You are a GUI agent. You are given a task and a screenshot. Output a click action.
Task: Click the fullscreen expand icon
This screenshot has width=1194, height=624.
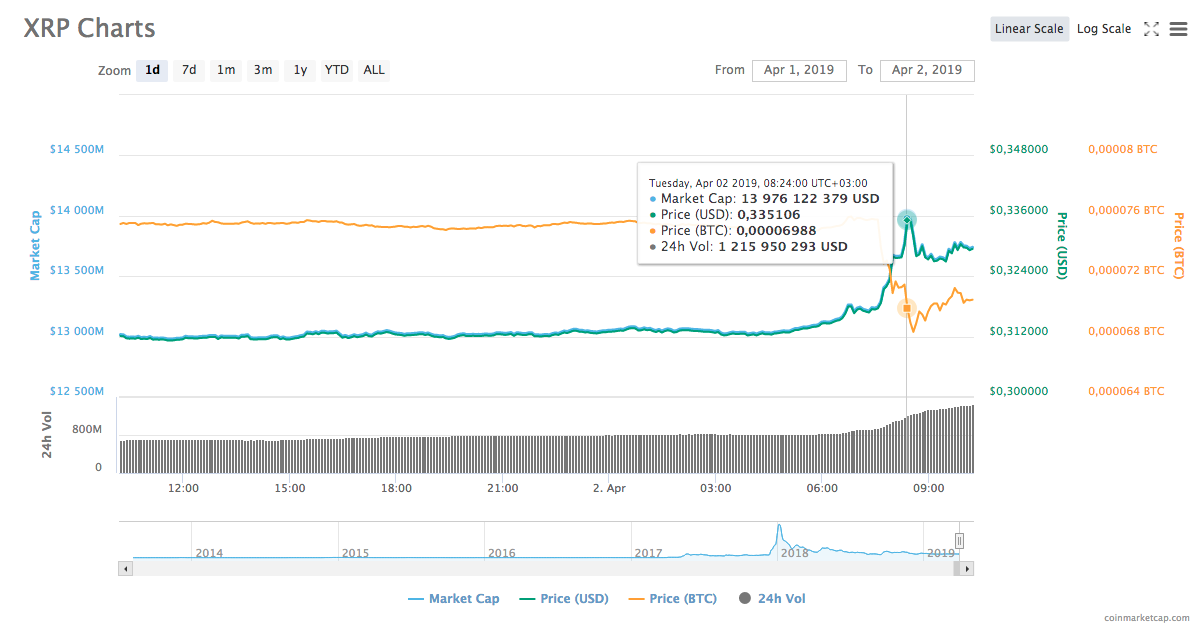[1151, 29]
